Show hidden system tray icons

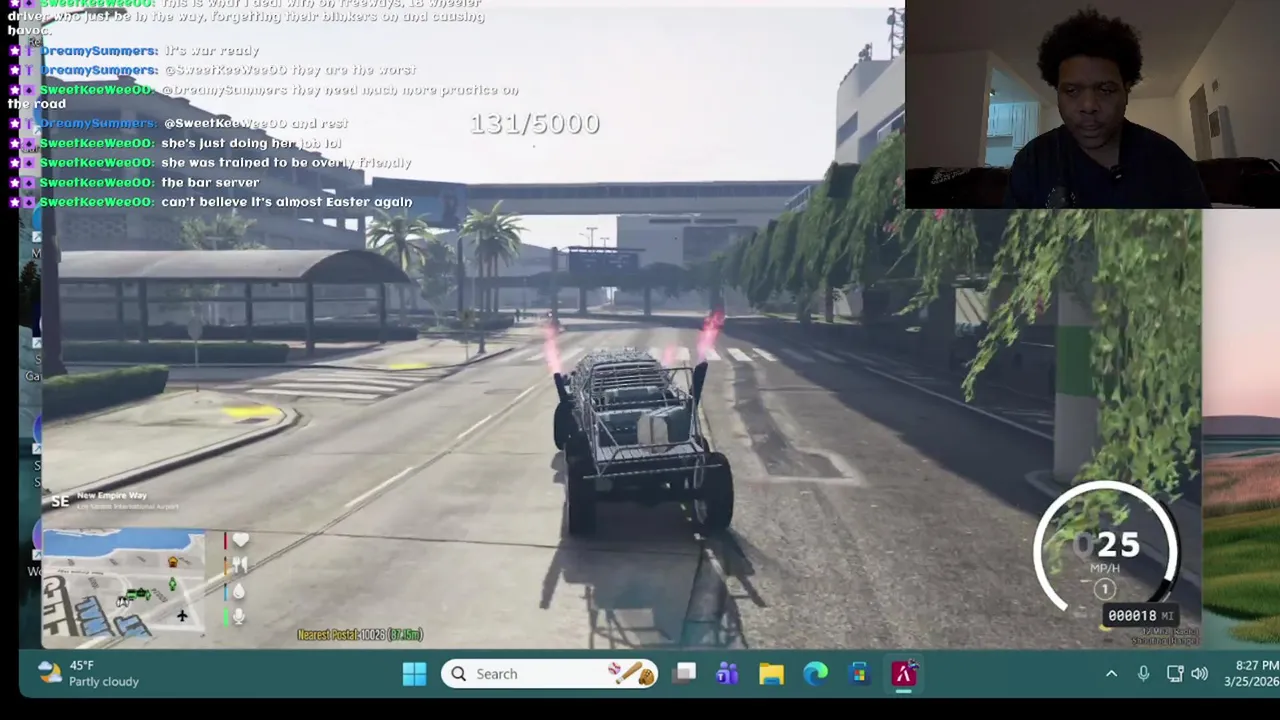pos(1111,674)
